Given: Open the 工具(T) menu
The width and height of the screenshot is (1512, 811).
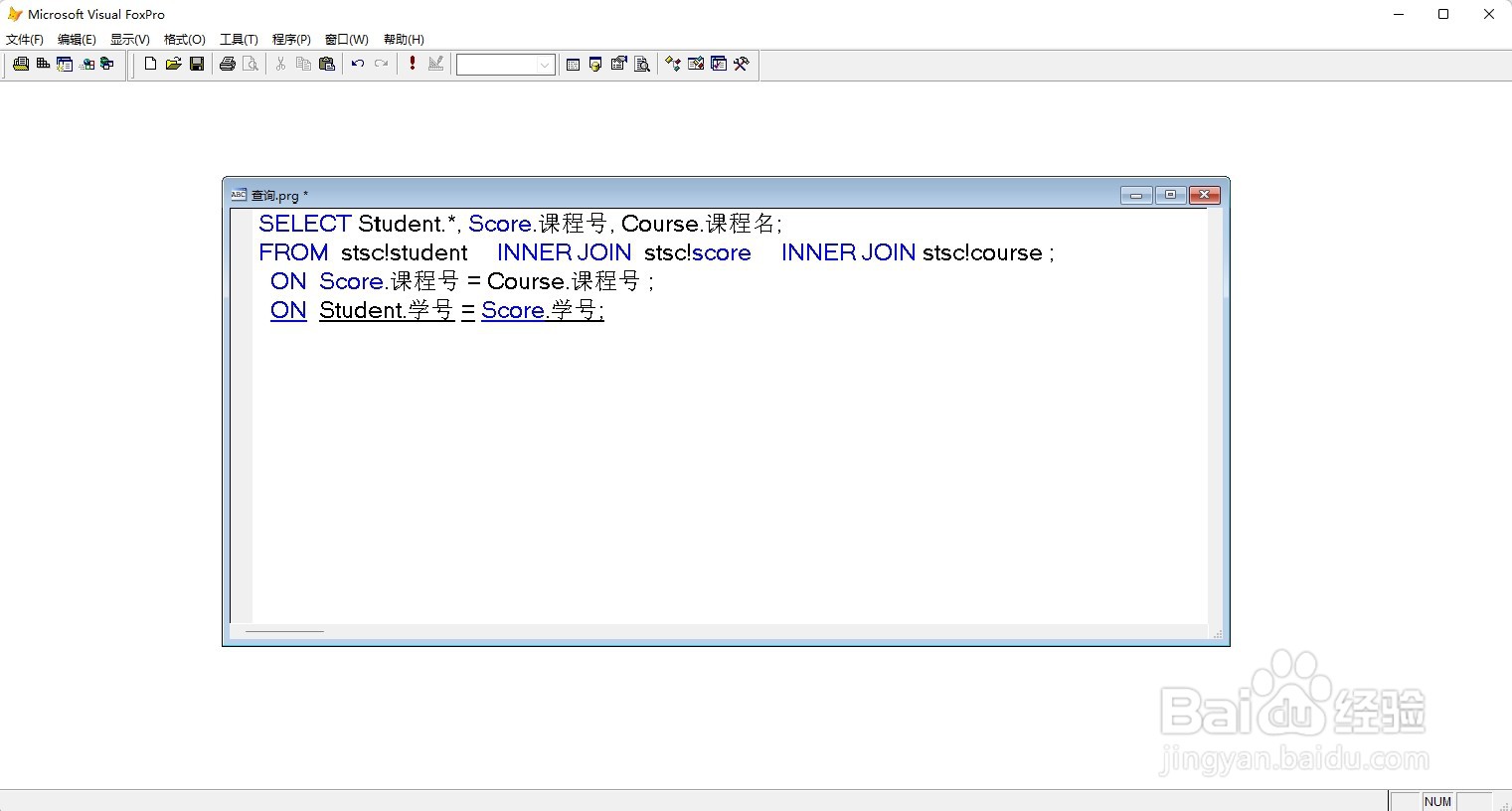Looking at the screenshot, I should click(x=239, y=40).
